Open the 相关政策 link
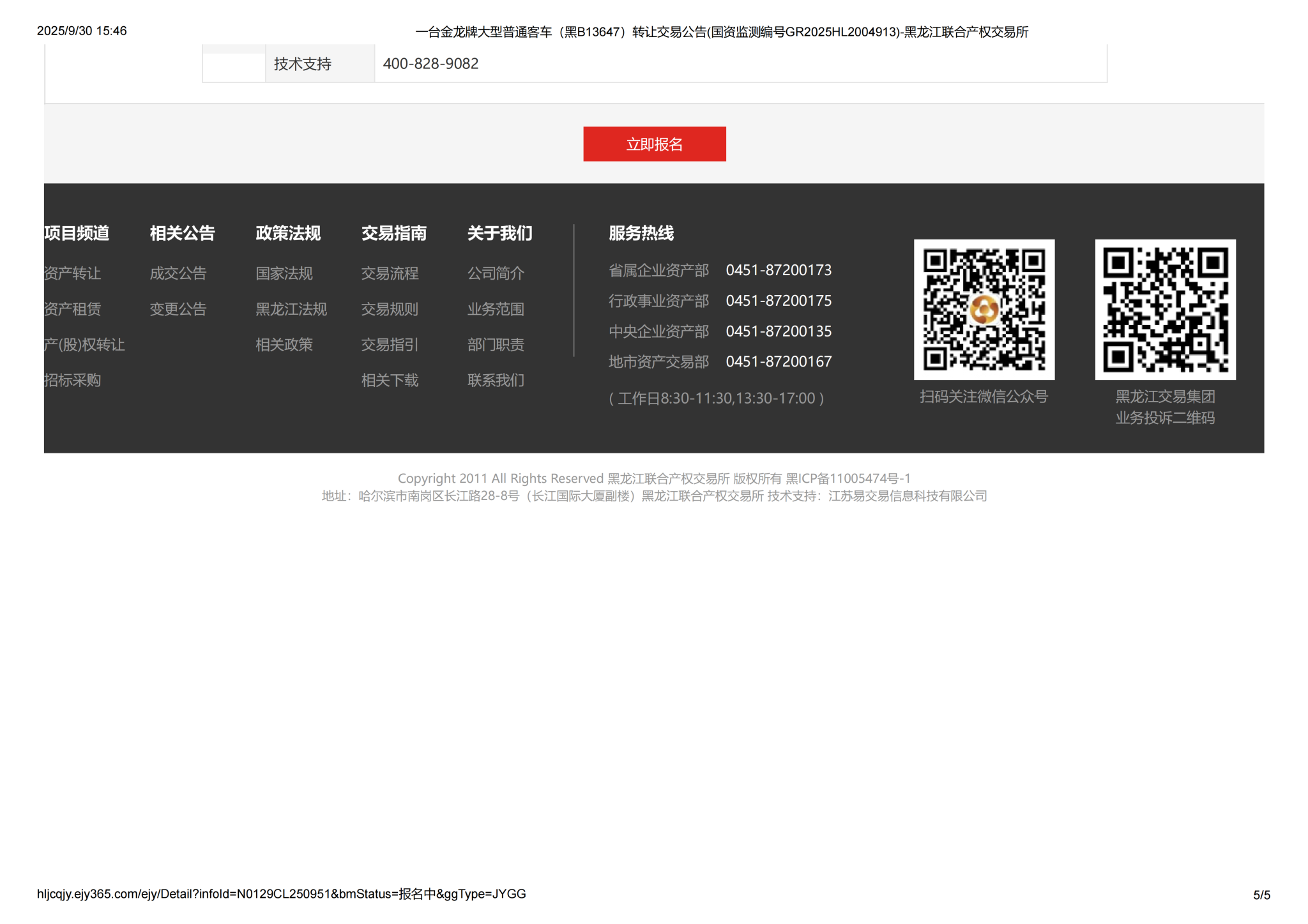This screenshot has width=1308, height=924. tap(284, 345)
